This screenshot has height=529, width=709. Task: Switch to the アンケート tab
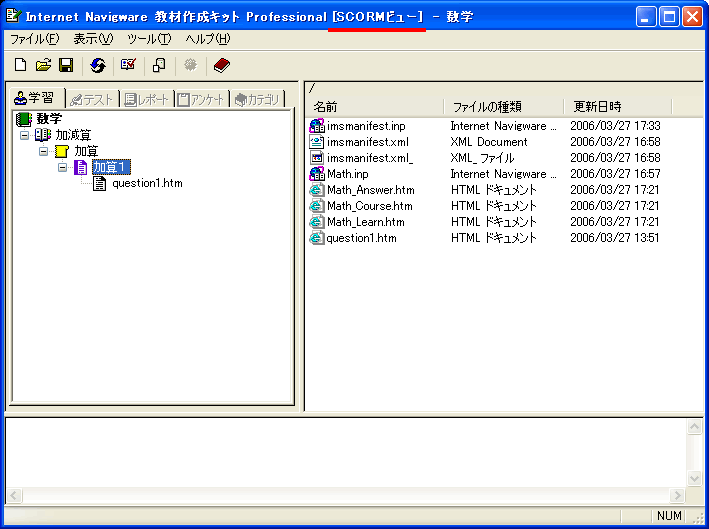pos(202,99)
